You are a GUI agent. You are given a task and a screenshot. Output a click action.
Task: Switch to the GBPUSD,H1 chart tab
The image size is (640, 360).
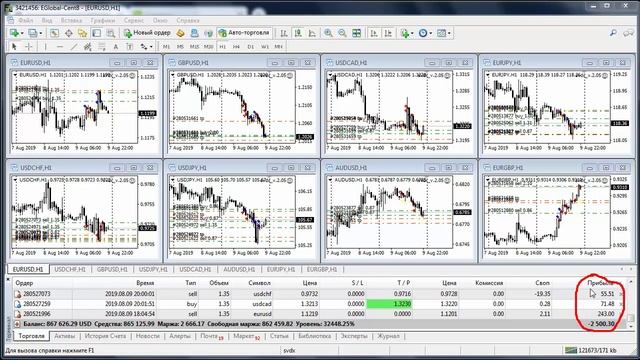tap(112, 269)
